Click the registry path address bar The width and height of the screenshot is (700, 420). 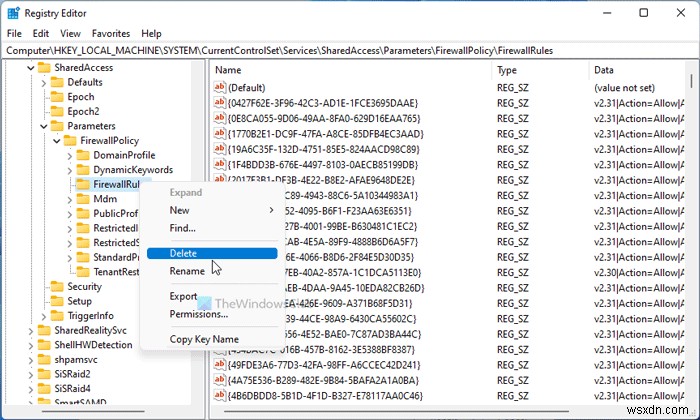[350, 50]
